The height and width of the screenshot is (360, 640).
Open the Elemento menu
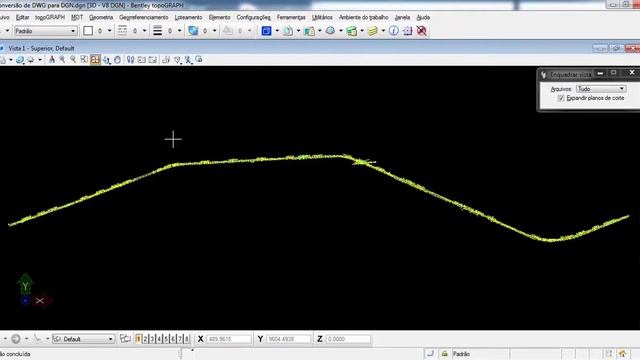pos(219,17)
